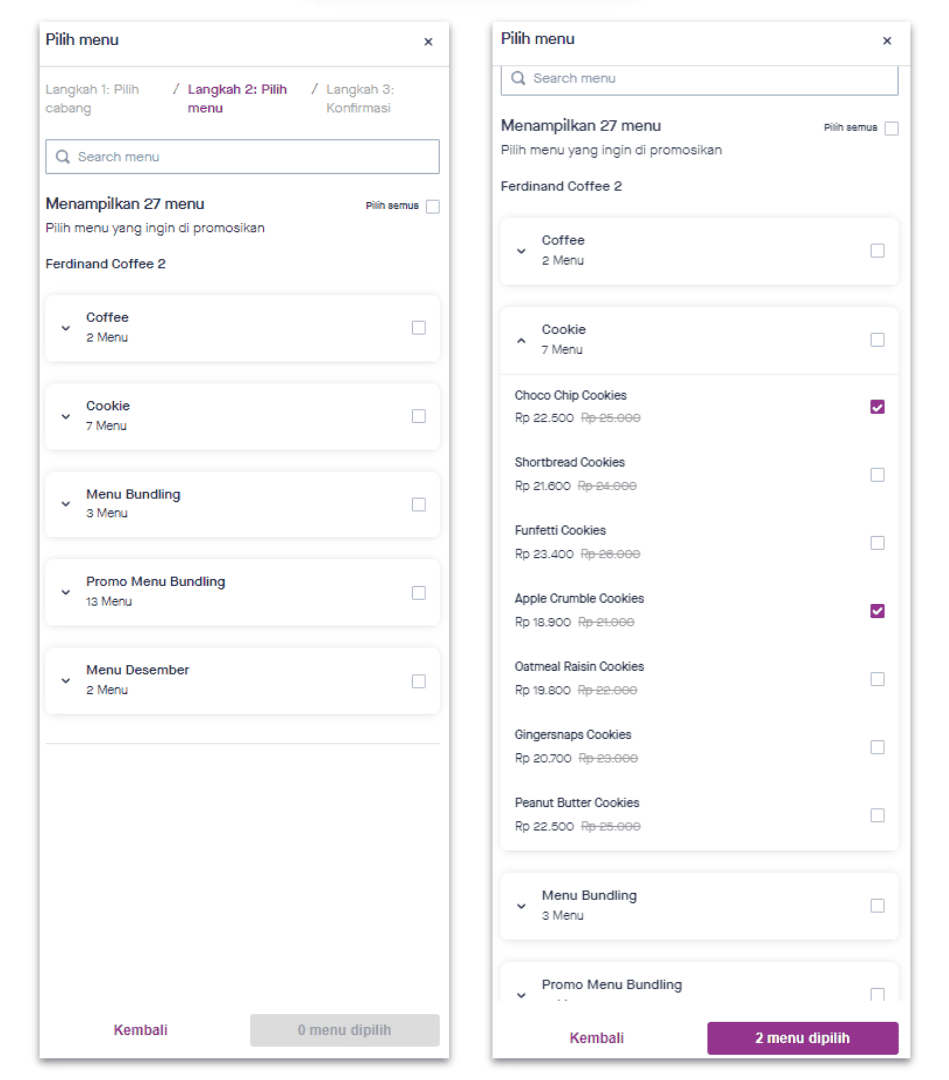
Task: Click the search magnifier icon in right panel
Action: pos(519,79)
